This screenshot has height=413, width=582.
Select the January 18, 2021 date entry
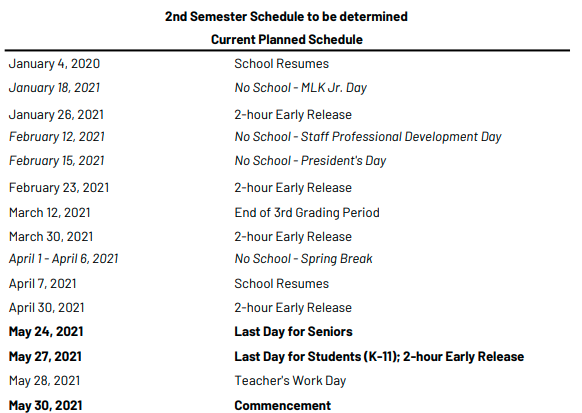(x=54, y=88)
